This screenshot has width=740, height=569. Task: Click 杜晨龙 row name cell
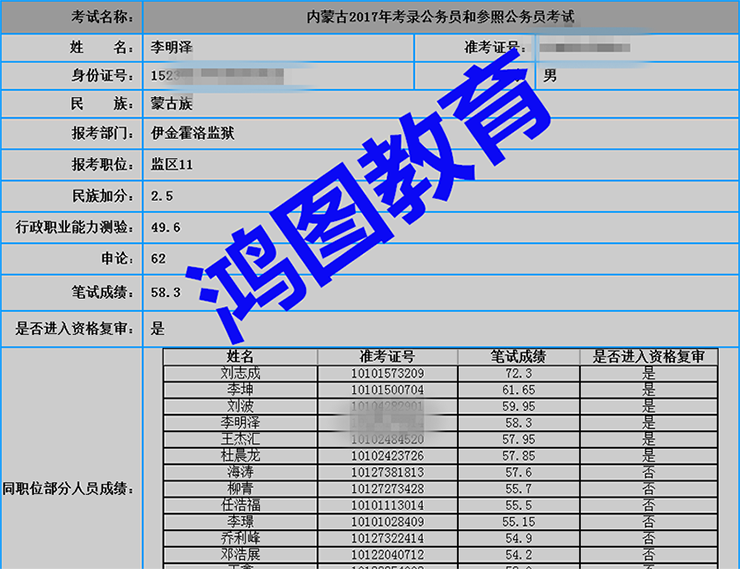pos(240,455)
